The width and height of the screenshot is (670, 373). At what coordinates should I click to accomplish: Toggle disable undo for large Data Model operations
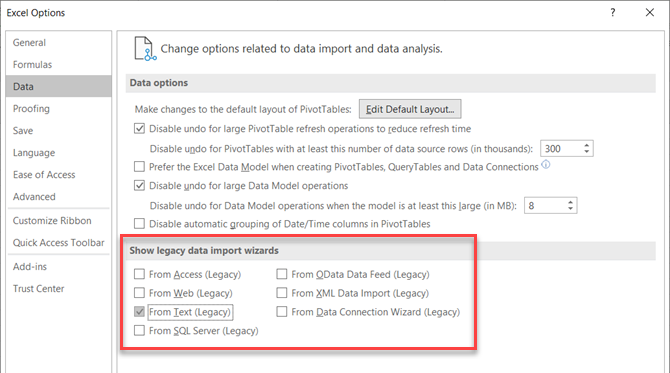coord(139,185)
